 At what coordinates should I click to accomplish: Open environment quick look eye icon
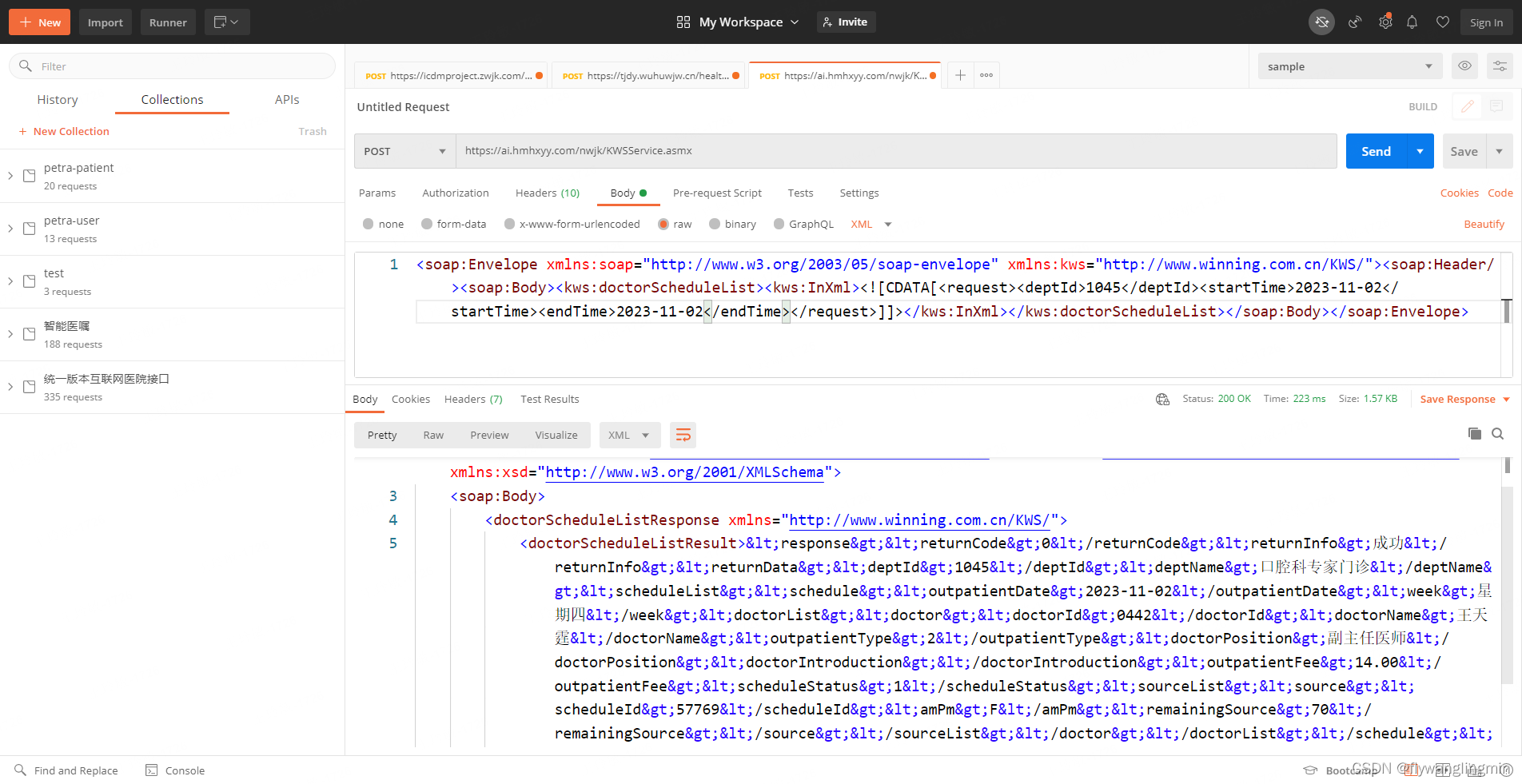(x=1464, y=66)
